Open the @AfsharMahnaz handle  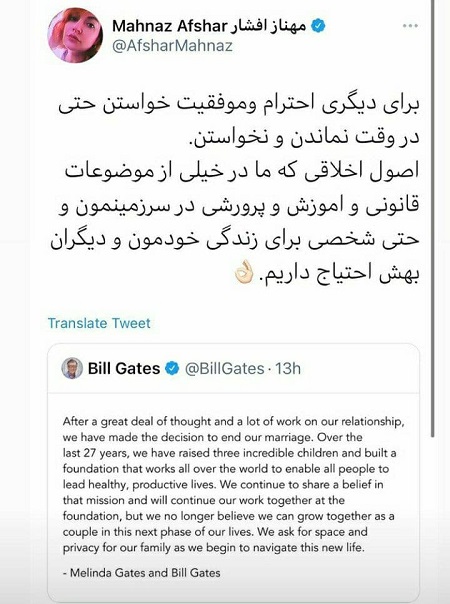[x=173, y=46]
